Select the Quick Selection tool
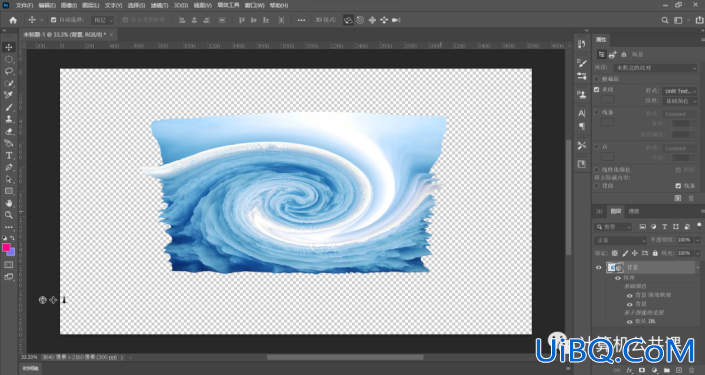The image size is (705, 375). 9,83
